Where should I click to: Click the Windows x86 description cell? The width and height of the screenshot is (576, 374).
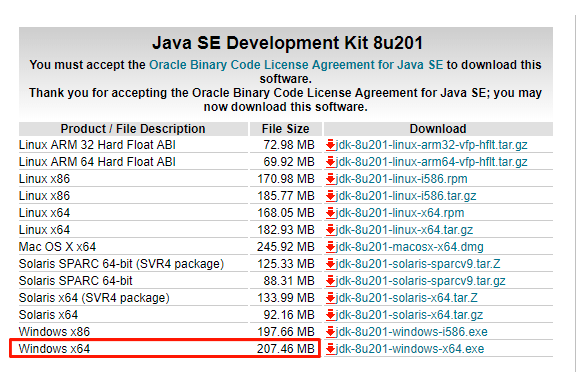click(54, 332)
